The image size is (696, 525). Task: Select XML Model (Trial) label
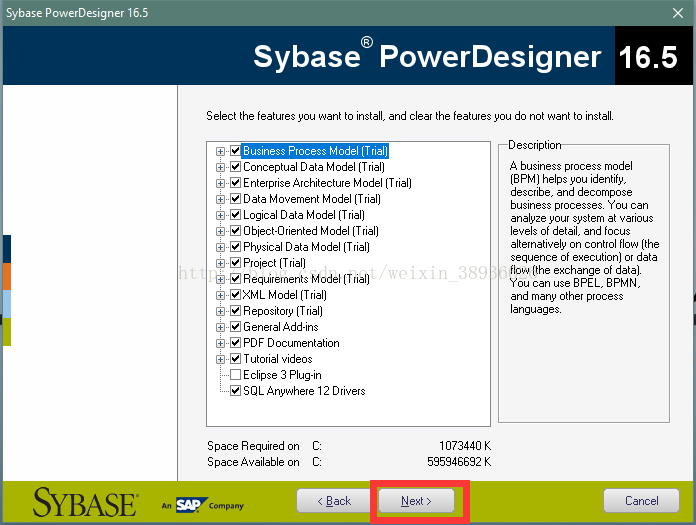(285, 295)
